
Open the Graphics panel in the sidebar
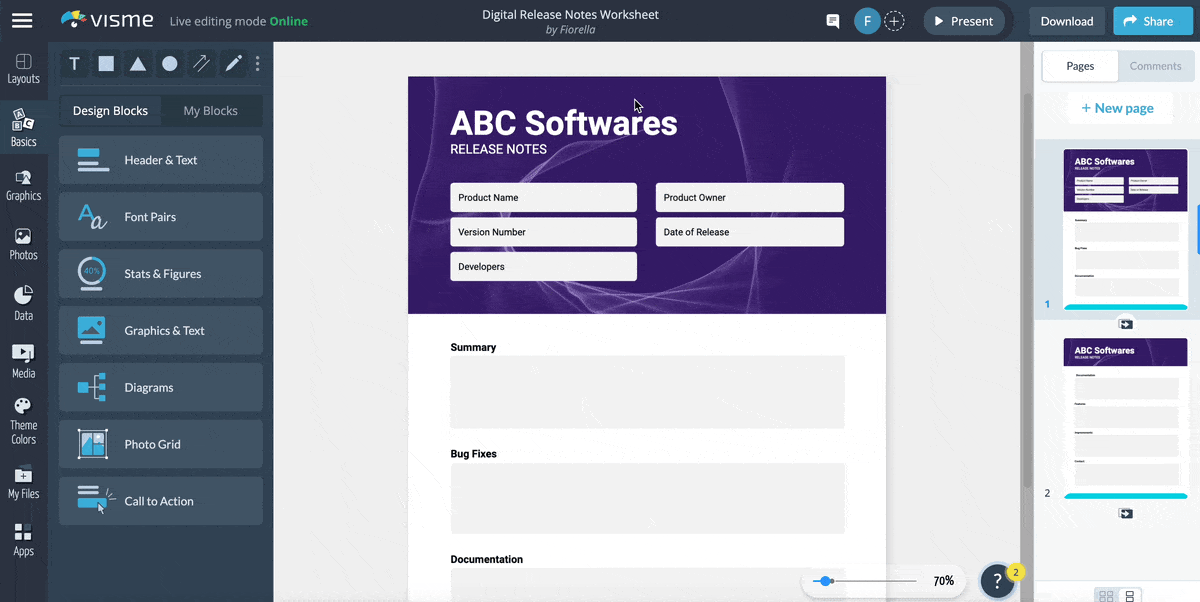tap(23, 183)
